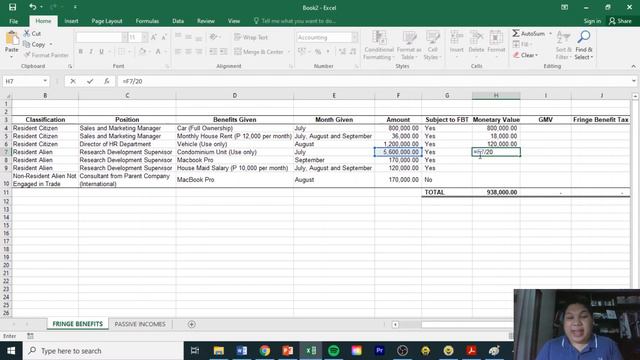Collapse the ribbon arrow
Screen dimensions: 640x360
coord(633,66)
